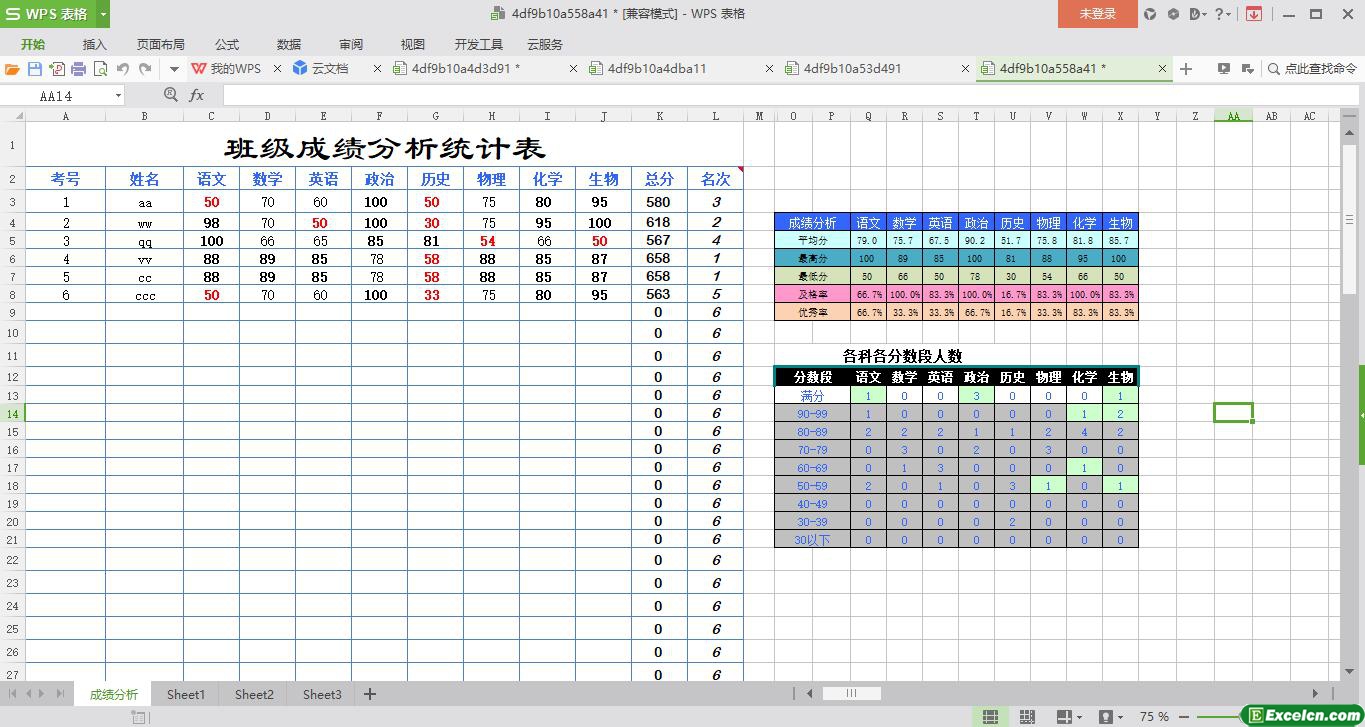
Task: Redo the last undone action
Action: tap(145, 69)
